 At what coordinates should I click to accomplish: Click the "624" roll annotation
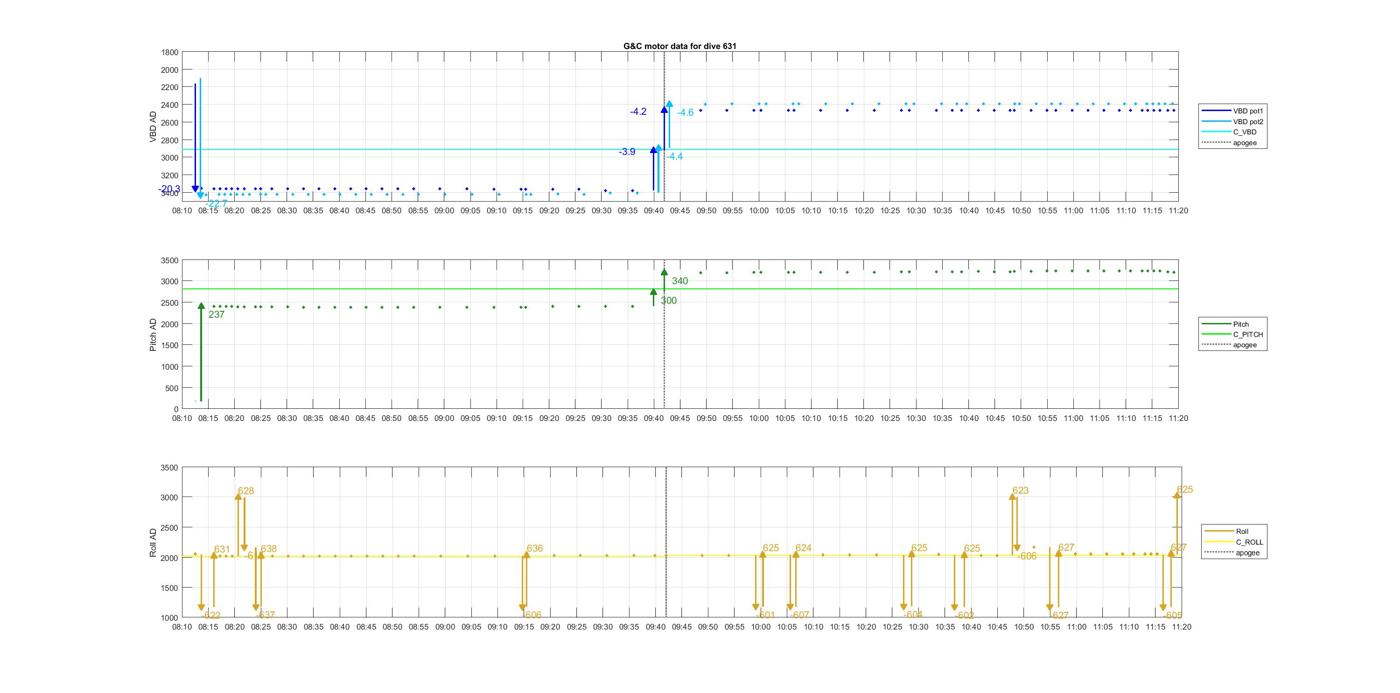803,548
